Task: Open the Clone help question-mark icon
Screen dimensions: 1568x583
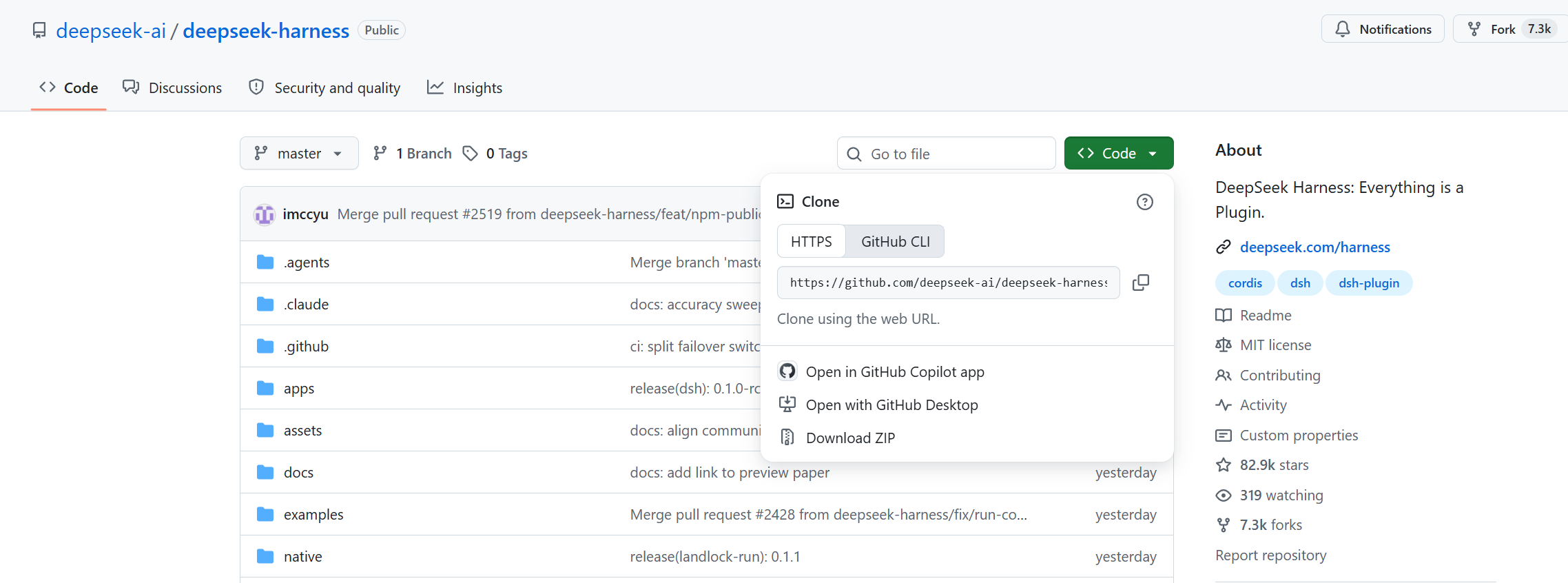Action: [1145, 202]
